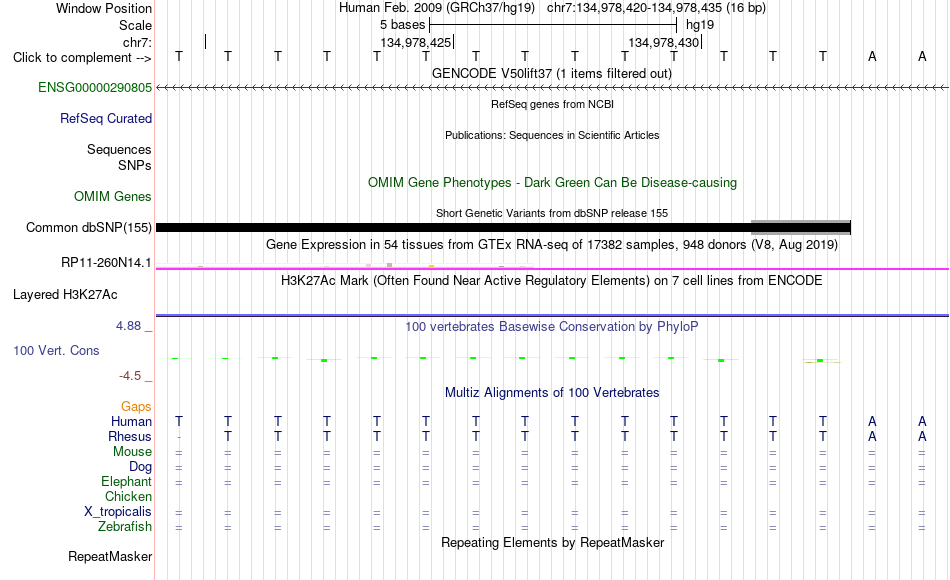Image resolution: width=950 pixels, height=580 pixels.
Task: Open the GENCODE V50lift37 track title
Action: point(552,74)
